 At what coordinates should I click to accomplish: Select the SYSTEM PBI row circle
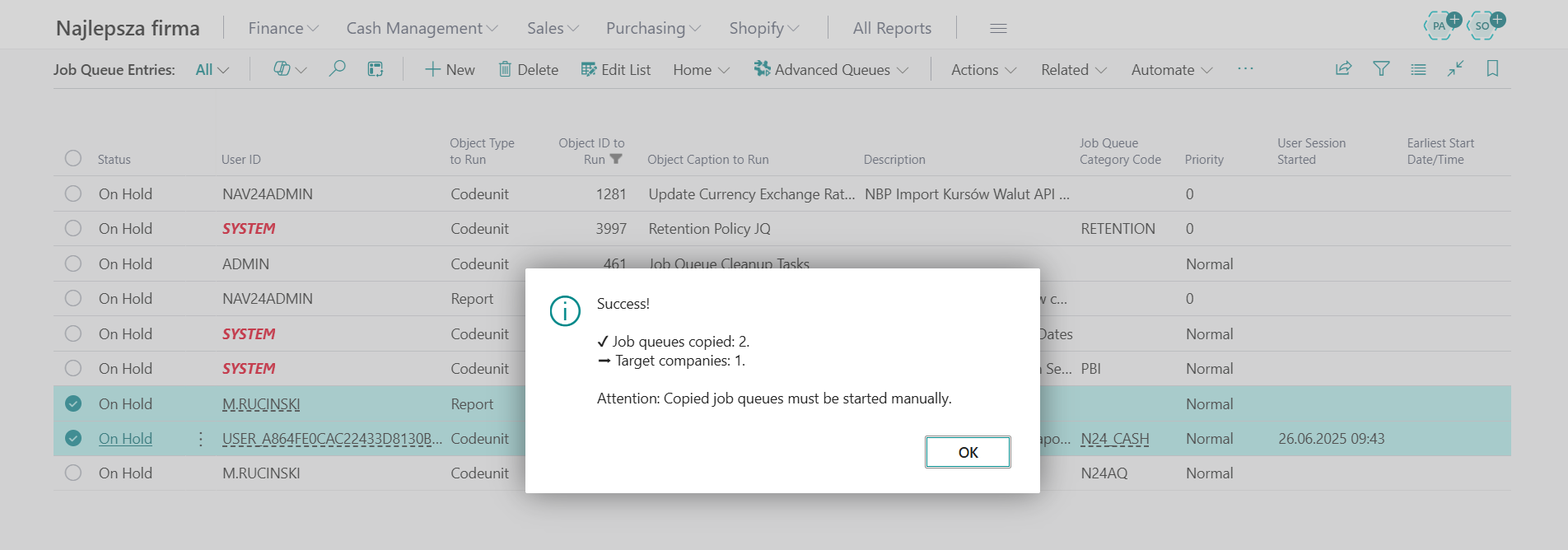pyautogui.click(x=73, y=368)
